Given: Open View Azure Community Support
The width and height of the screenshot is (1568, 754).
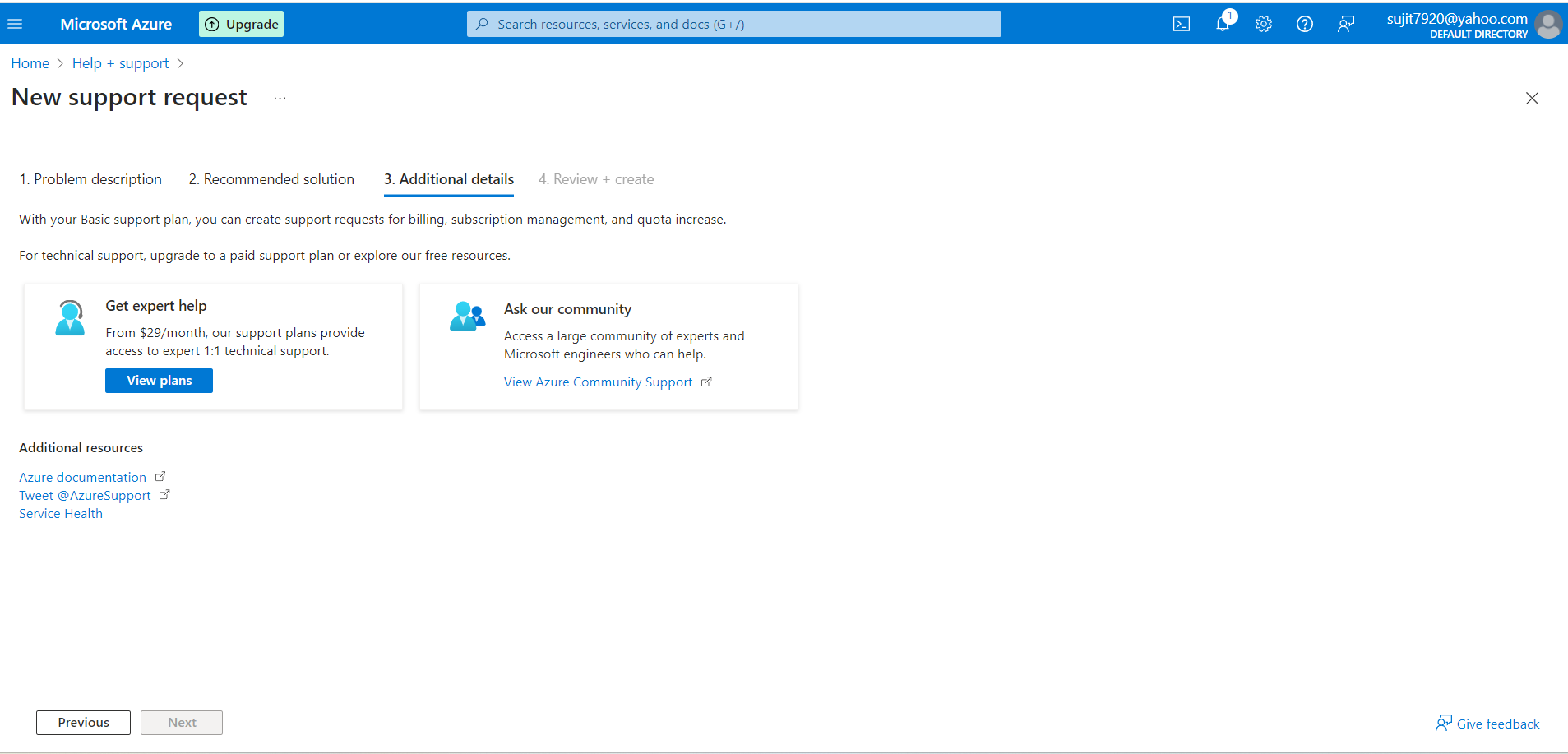Looking at the screenshot, I should coord(598,382).
